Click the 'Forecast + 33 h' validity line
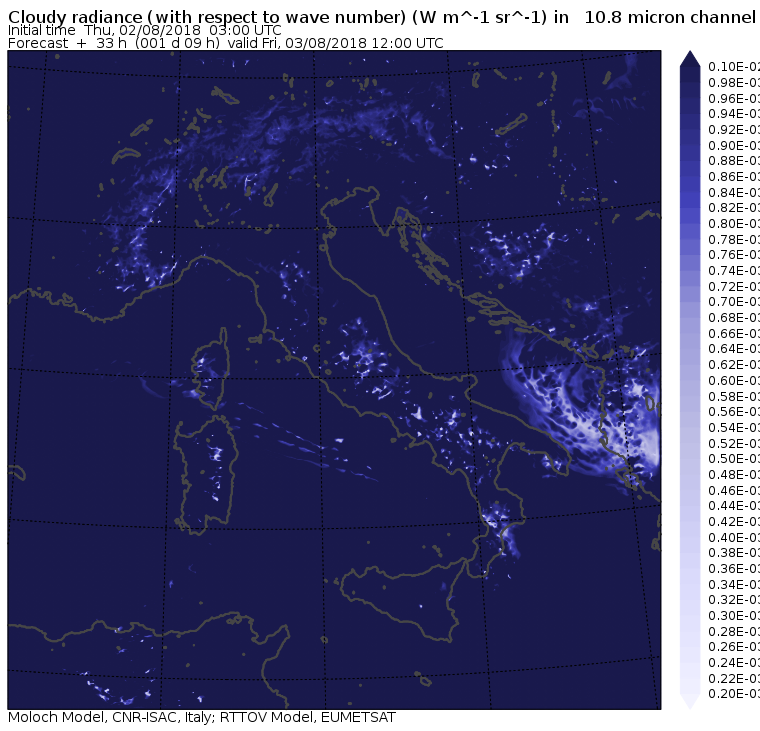The height and width of the screenshot is (731, 760). pos(225,43)
